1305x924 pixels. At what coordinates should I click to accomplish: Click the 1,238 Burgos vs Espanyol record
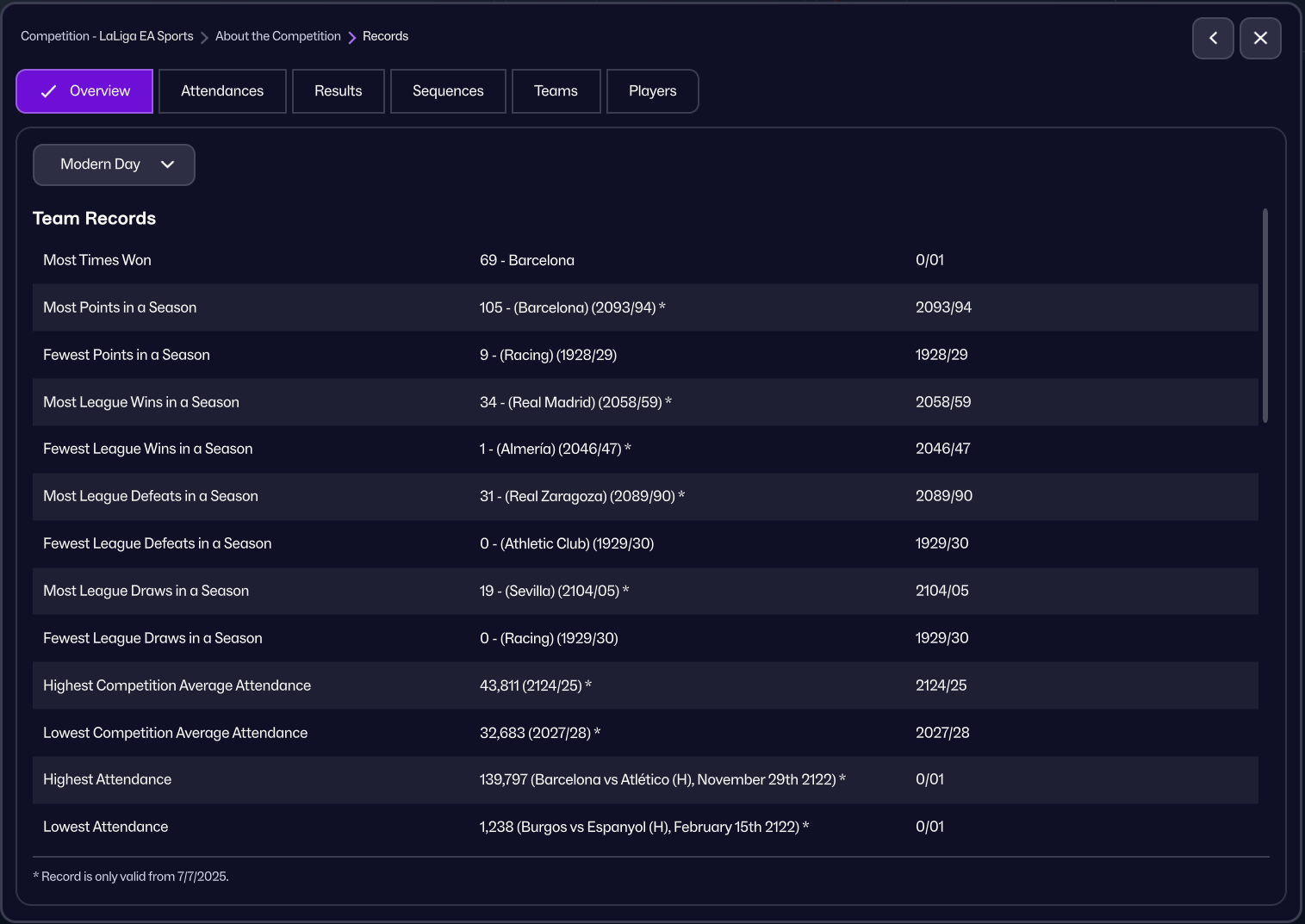[x=644, y=827]
